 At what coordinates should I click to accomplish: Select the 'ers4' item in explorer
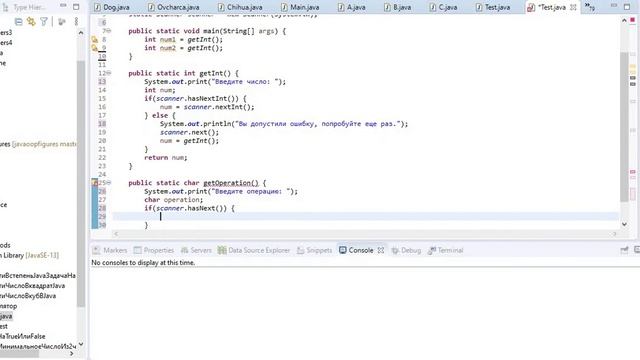(6, 42)
